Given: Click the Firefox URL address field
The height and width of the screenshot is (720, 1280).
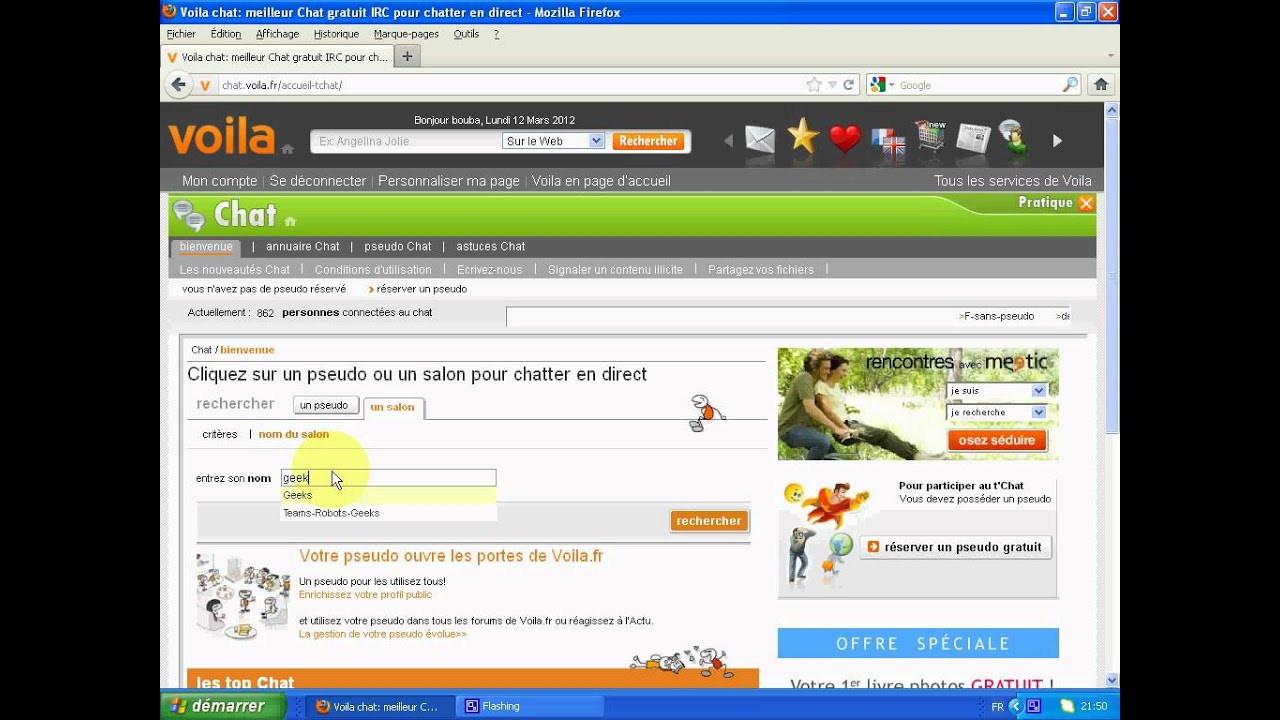Looking at the screenshot, I should 510,85.
